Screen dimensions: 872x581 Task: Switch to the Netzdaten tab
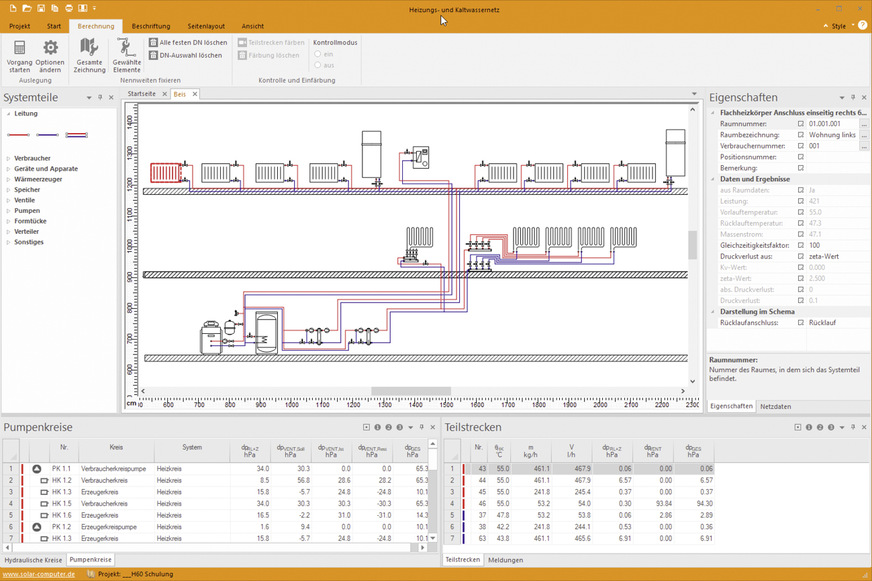click(x=775, y=407)
